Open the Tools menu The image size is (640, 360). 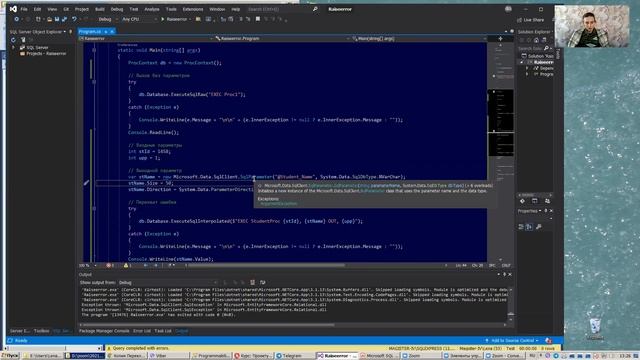(x=171, y=9)
